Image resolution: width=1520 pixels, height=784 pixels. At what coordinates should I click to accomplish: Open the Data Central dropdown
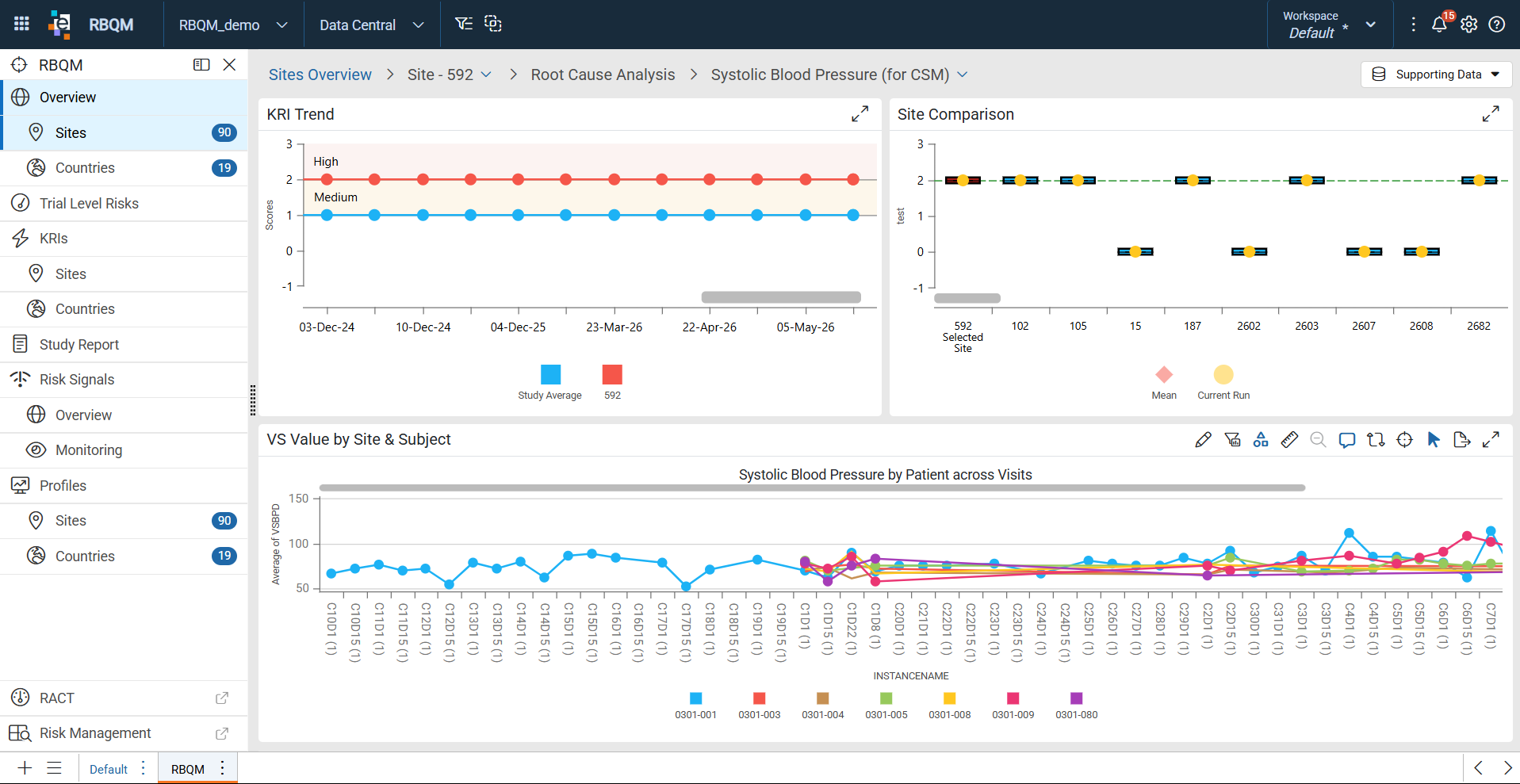tap(371, 25)
